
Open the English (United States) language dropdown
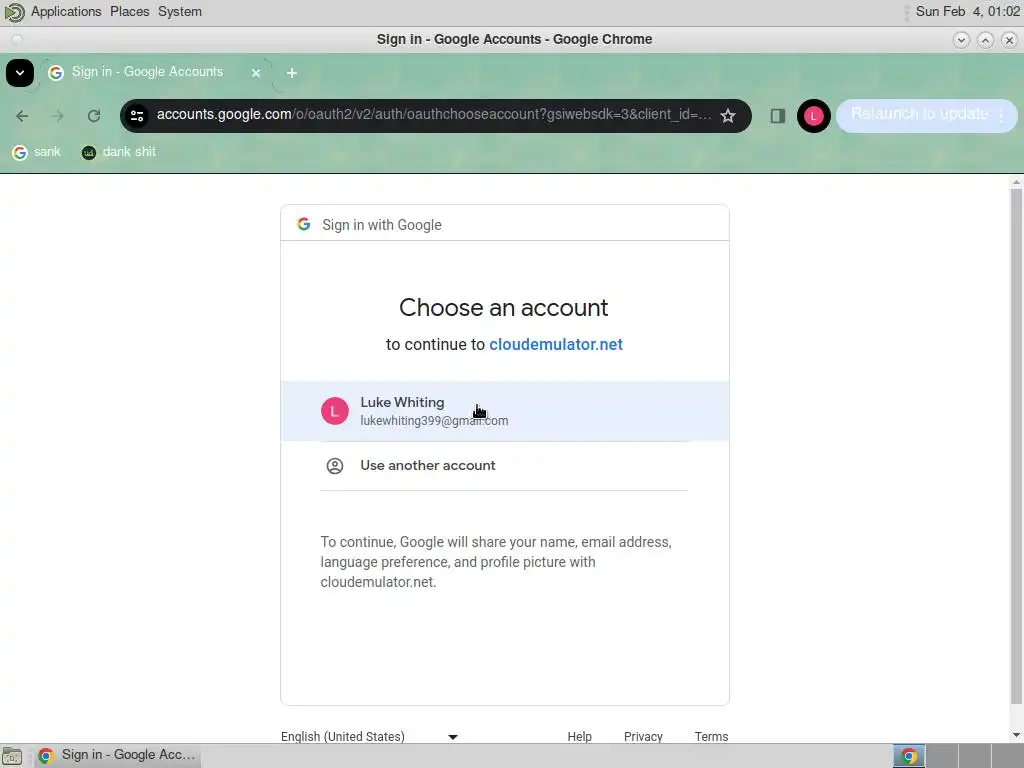tap(369, 737)
